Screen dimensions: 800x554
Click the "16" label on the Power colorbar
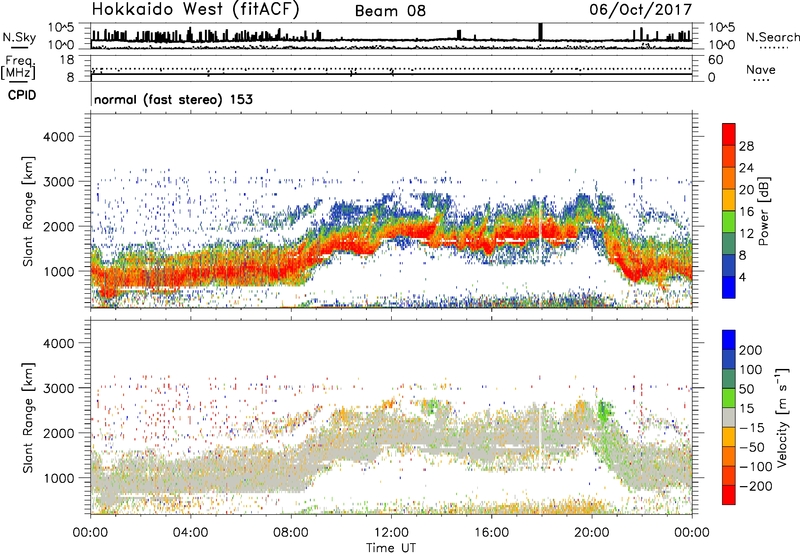746,212
